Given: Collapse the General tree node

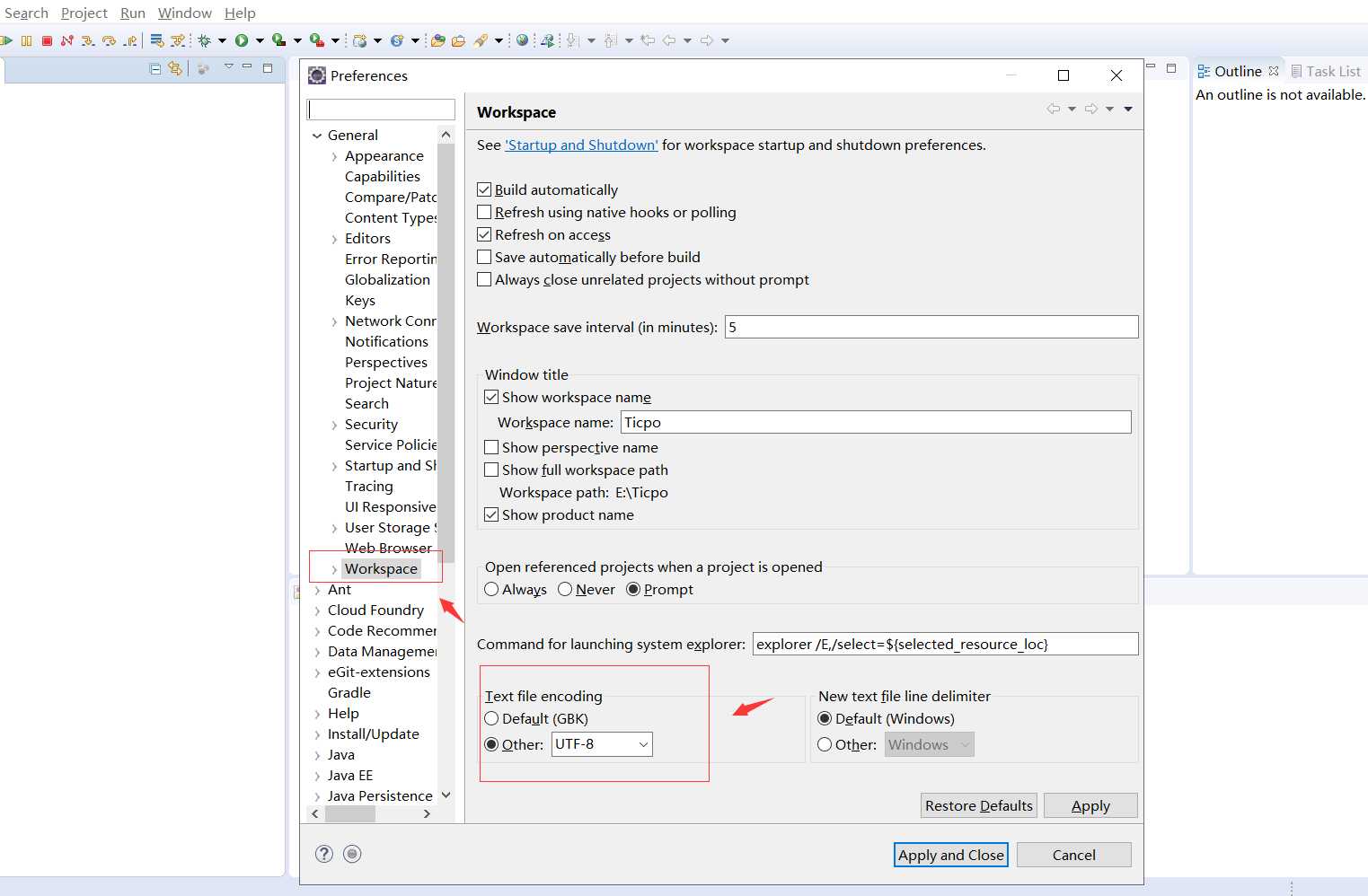Looking at the screenshot, I should point(317,136).
